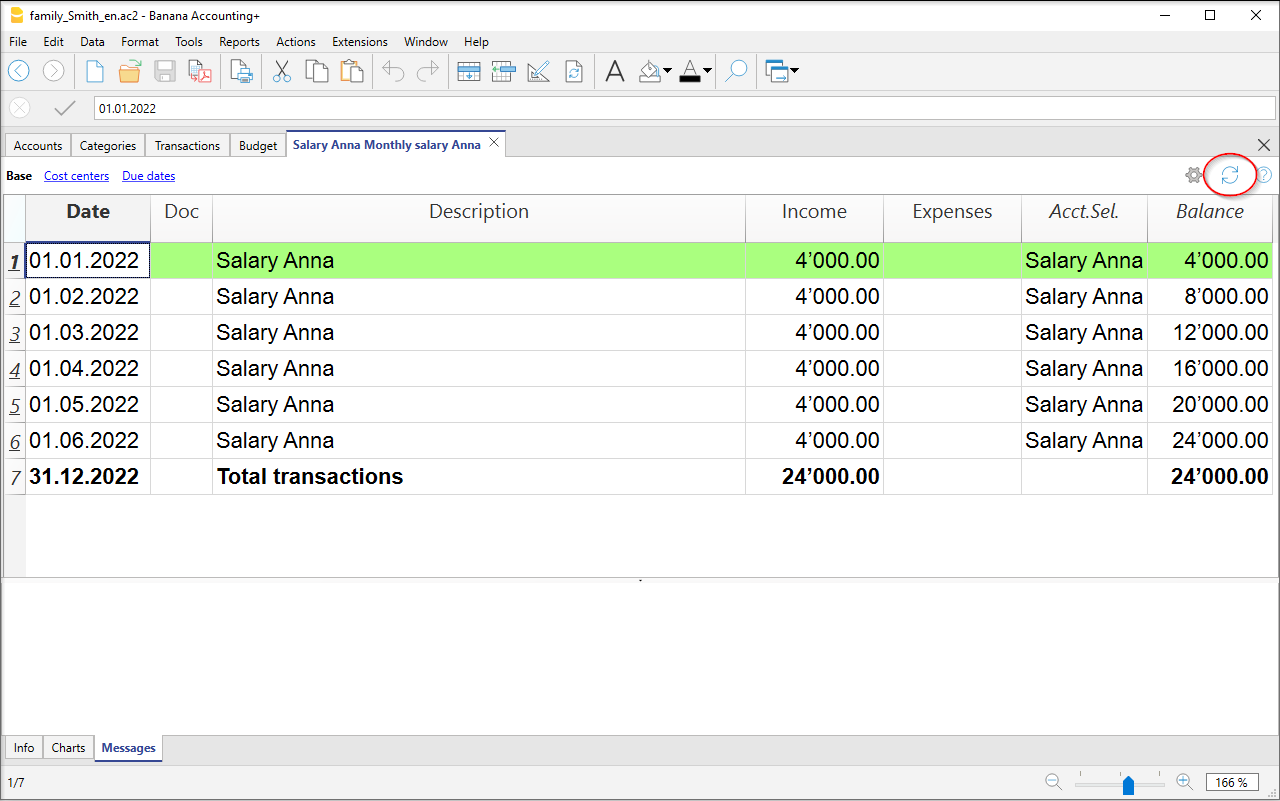
Task: Select row number 3 header
Action: point(15,333)
